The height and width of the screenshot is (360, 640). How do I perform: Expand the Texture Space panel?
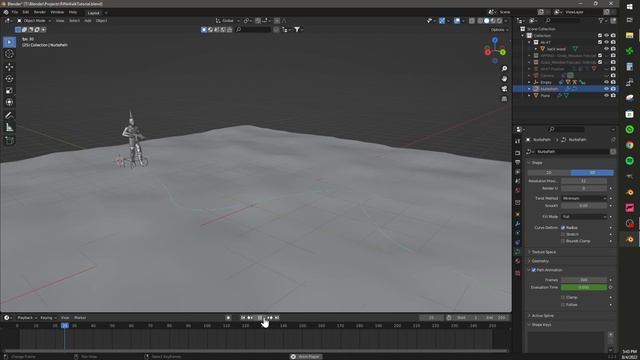click(x=544, y=252)
